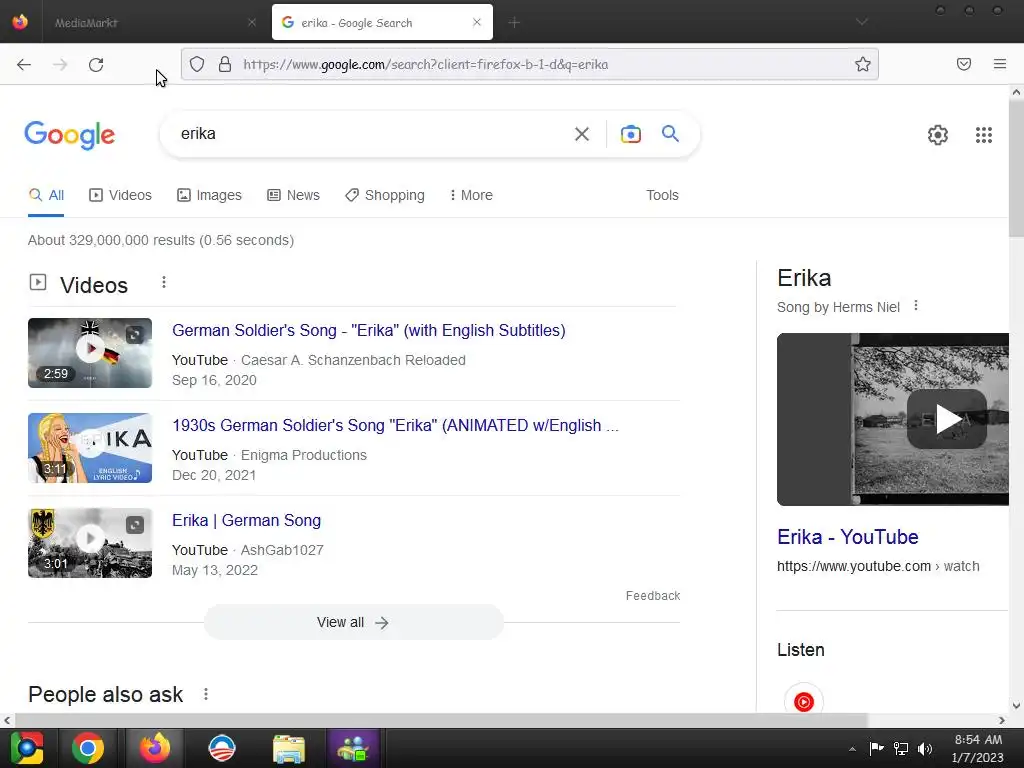
Task: Open Action Center flag icon
Action: (x=876, y=748)
